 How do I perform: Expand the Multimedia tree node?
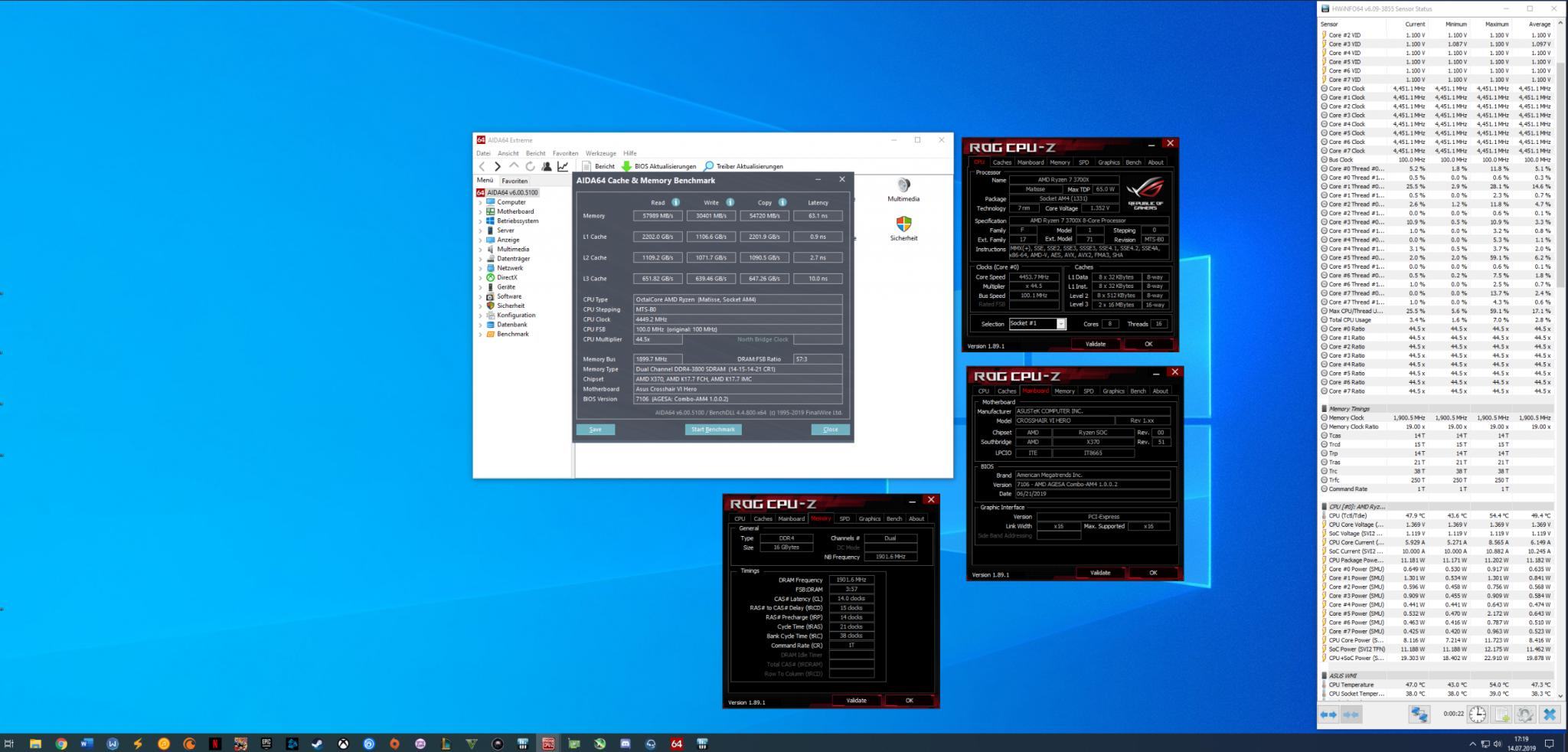point(481,250)
